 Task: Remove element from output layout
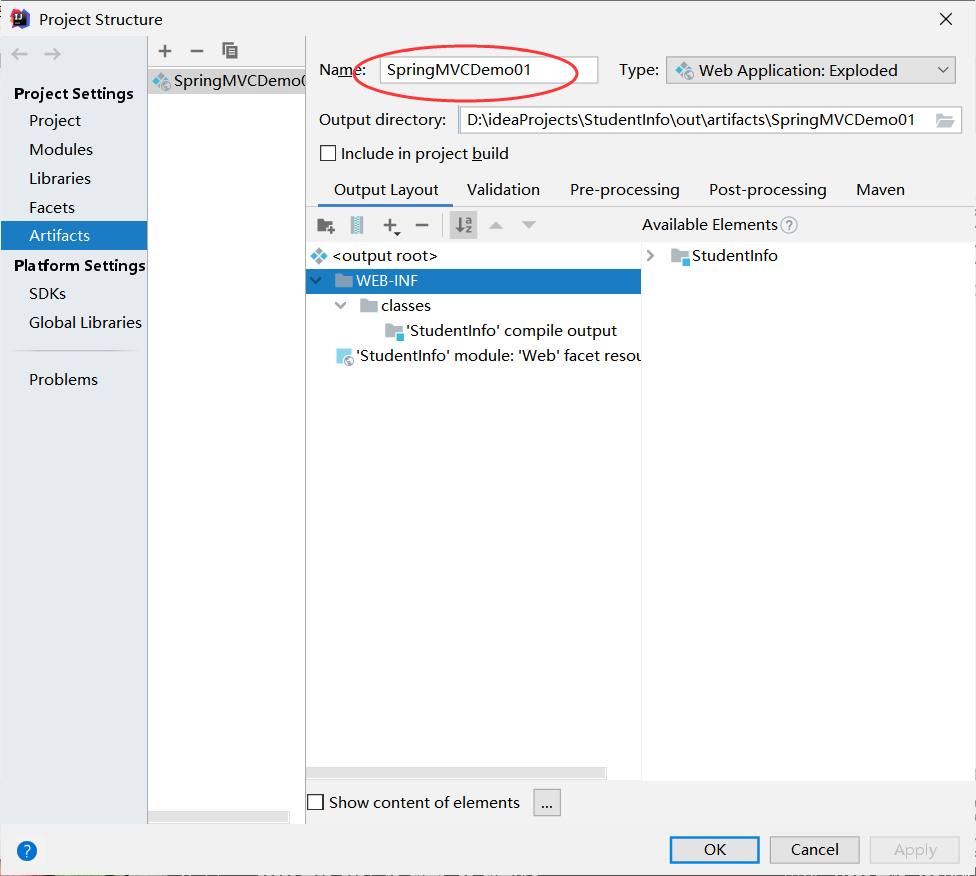click(422, 225)
